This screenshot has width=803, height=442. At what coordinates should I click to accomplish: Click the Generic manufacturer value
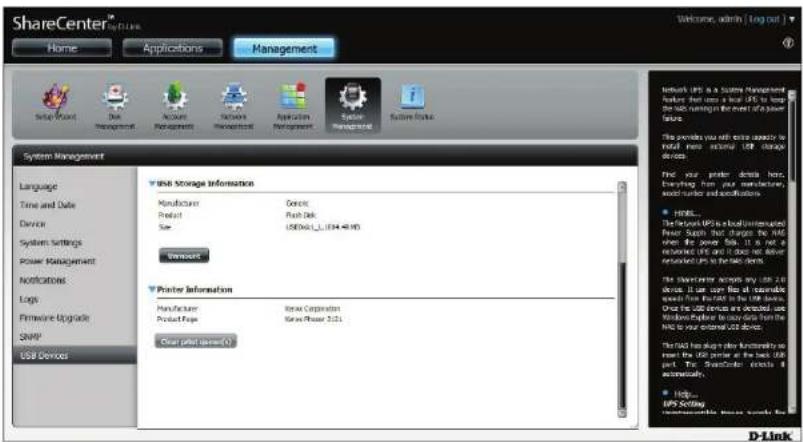297,203
